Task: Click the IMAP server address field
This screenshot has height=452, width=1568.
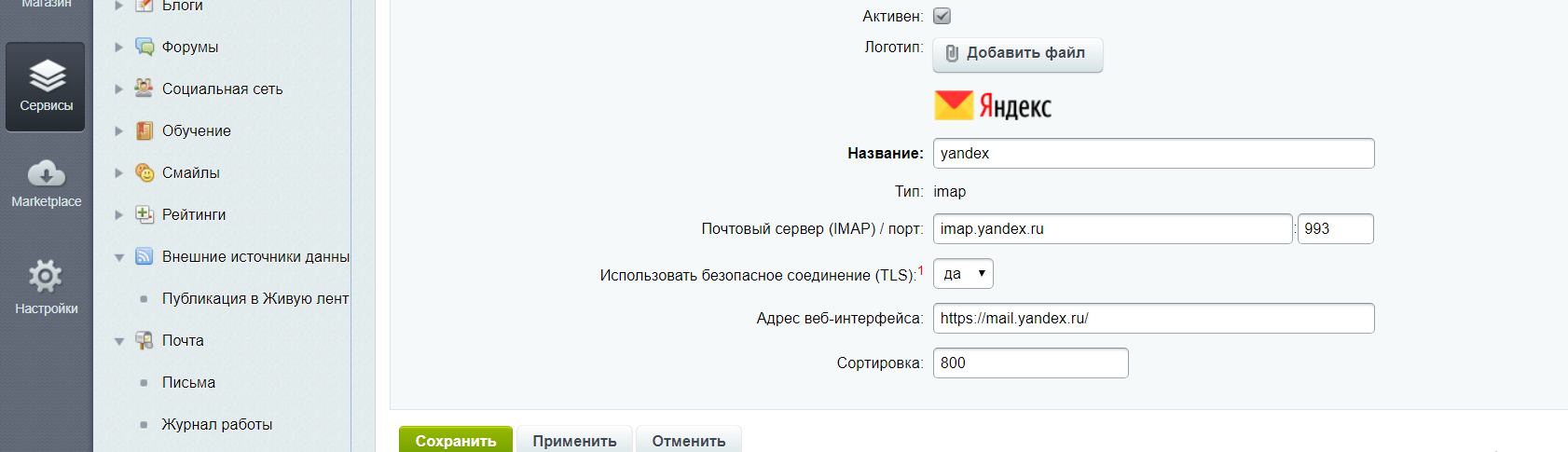Action: tap(1113, 229)
